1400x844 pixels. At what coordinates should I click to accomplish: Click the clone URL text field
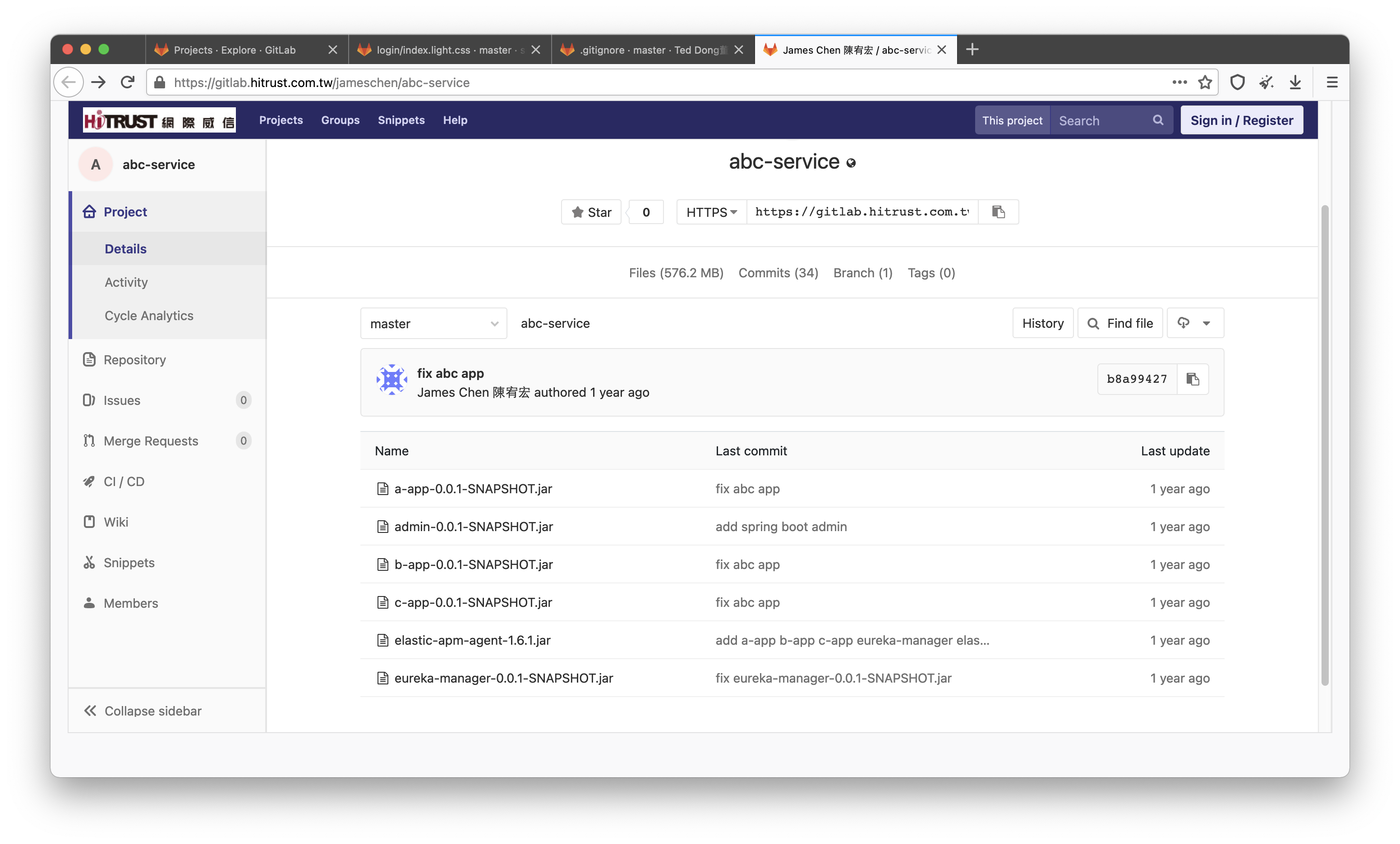pos(862,212)
